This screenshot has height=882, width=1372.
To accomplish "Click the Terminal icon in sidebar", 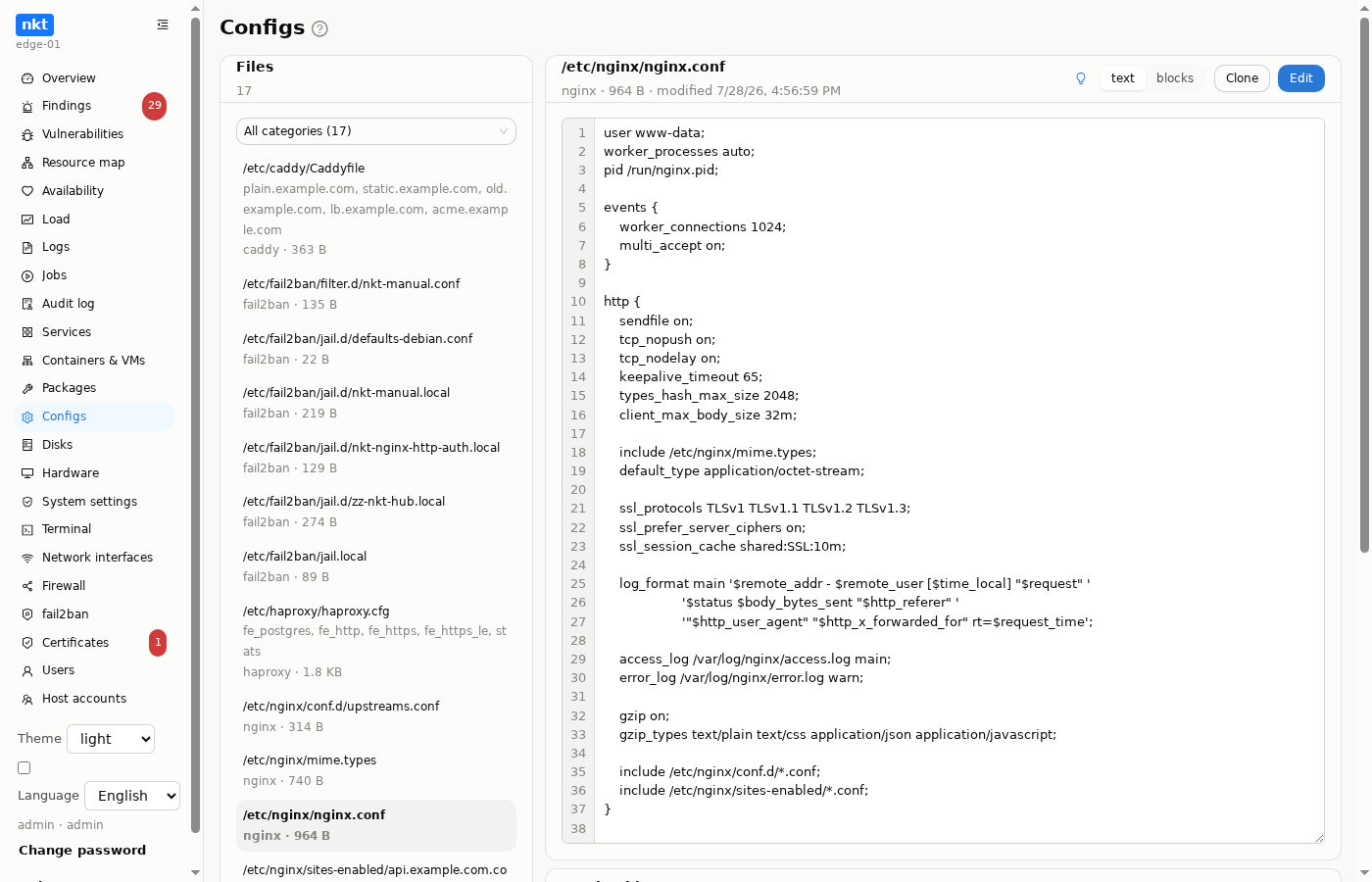I will tap(27, 529).
